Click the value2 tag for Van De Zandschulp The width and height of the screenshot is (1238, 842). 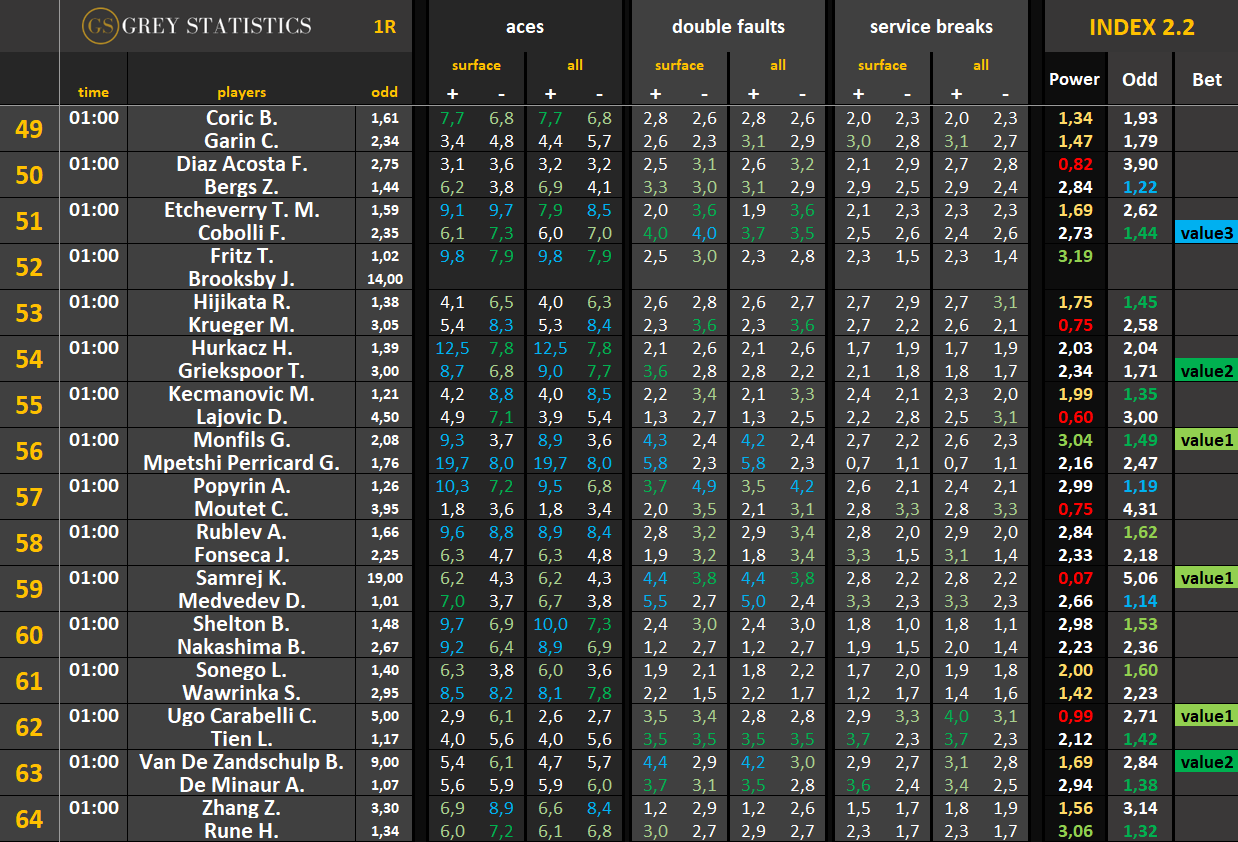[1206, 762]
